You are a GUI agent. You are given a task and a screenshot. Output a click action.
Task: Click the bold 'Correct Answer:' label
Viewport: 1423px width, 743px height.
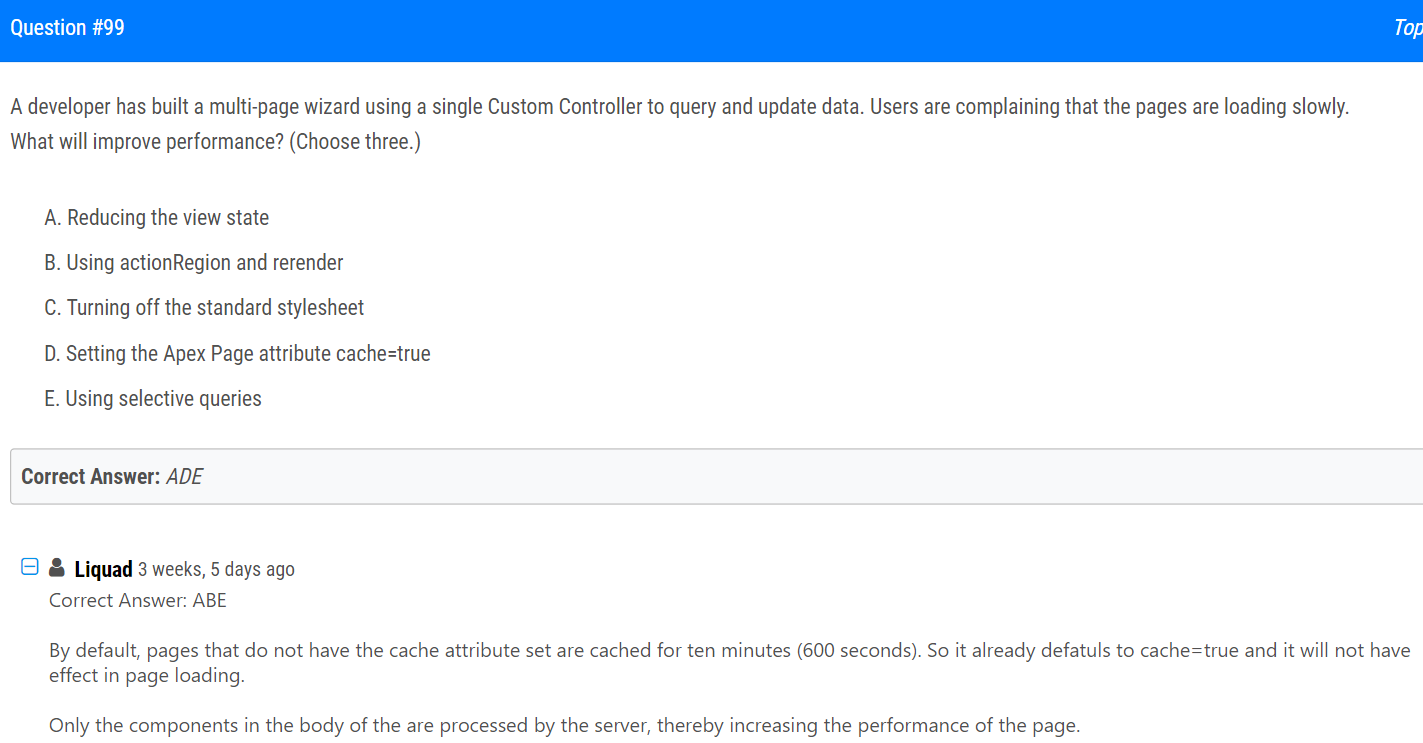click(x=91, y=476)
